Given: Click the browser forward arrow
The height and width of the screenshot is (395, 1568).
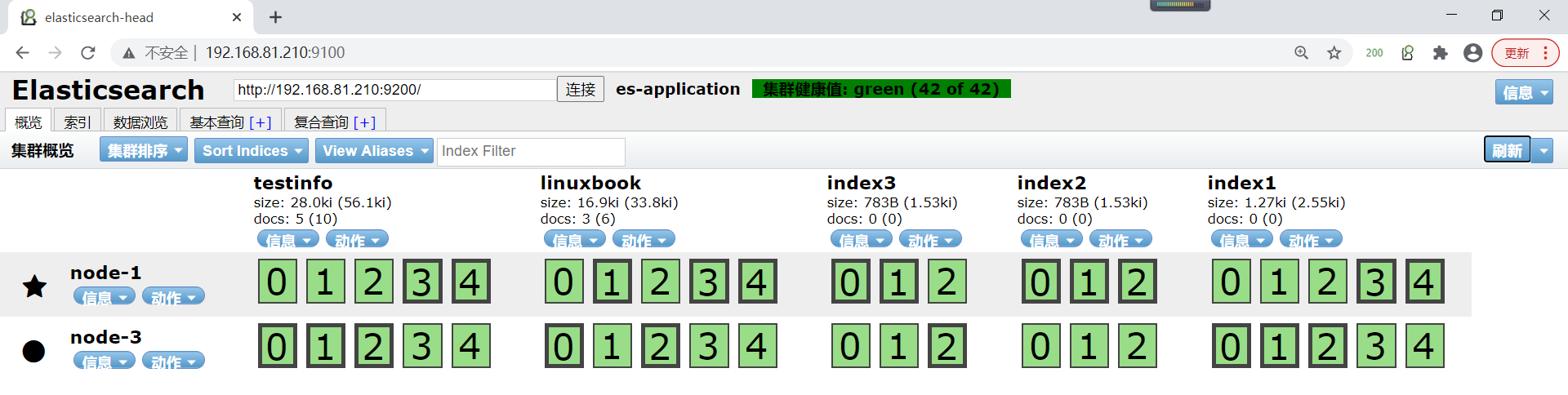Looking at the screenshot, I should click(55, 53).
